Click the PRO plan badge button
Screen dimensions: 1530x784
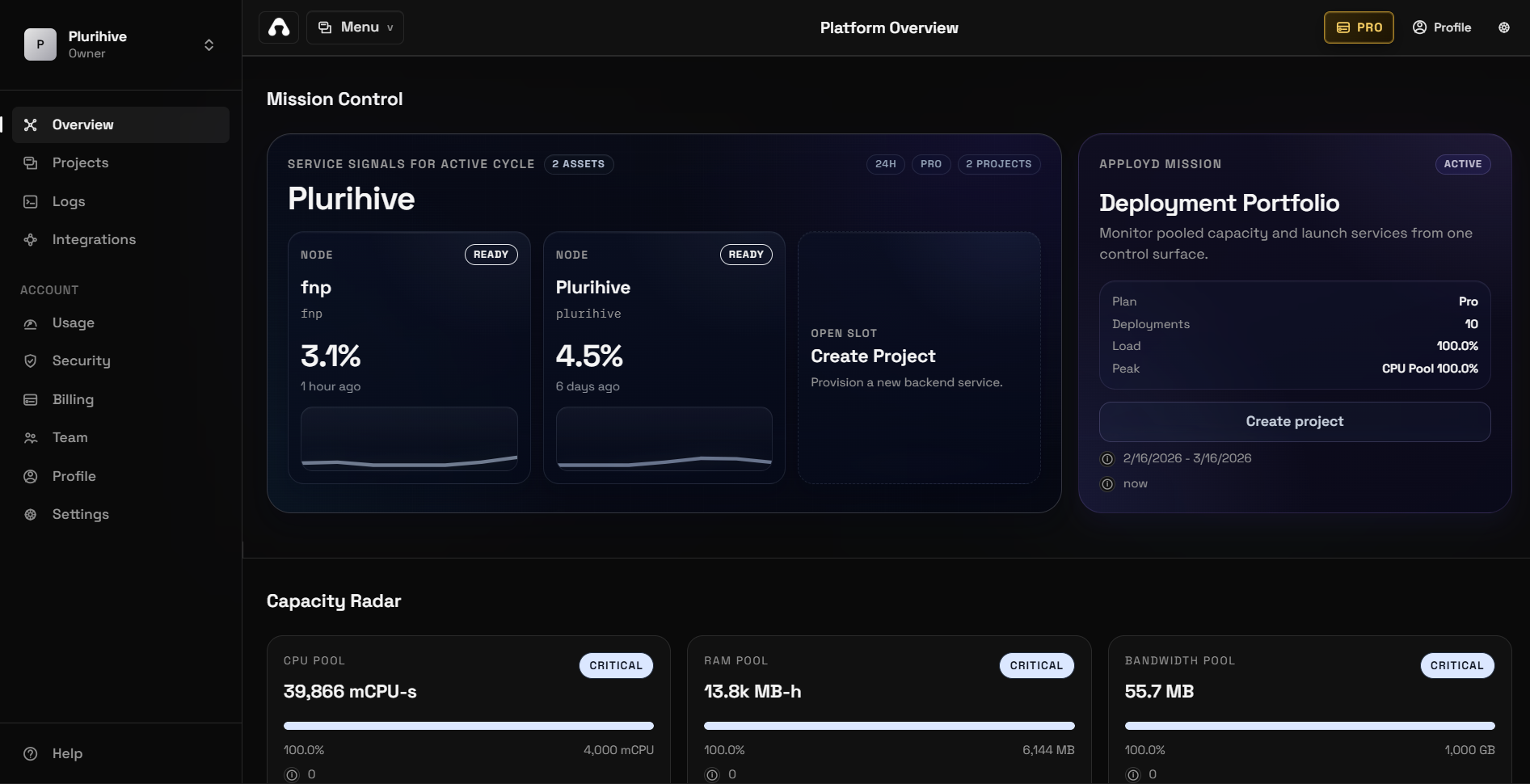click(1359, 27)
